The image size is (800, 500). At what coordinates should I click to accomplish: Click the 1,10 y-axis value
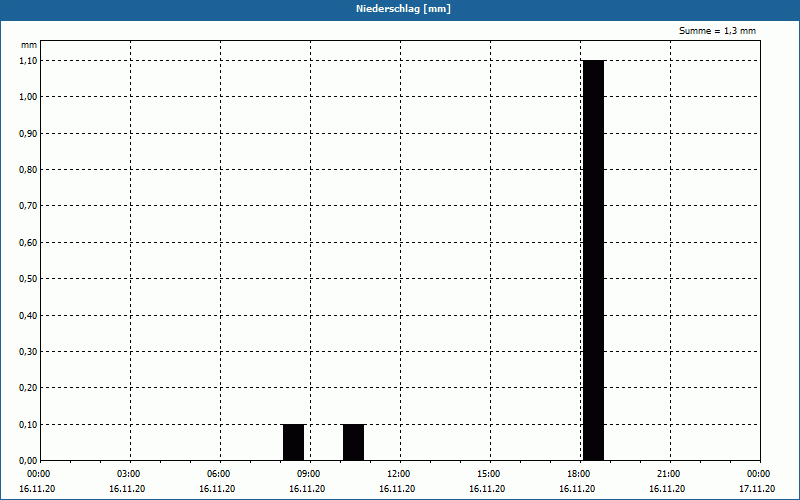point(28,61)
